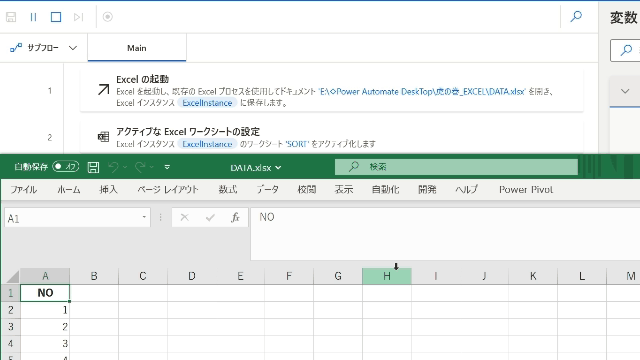This screenshot has height=360, width=640.
Task: Click the ExcelInstance variable in step 2
Action: (x=207, y=144)
